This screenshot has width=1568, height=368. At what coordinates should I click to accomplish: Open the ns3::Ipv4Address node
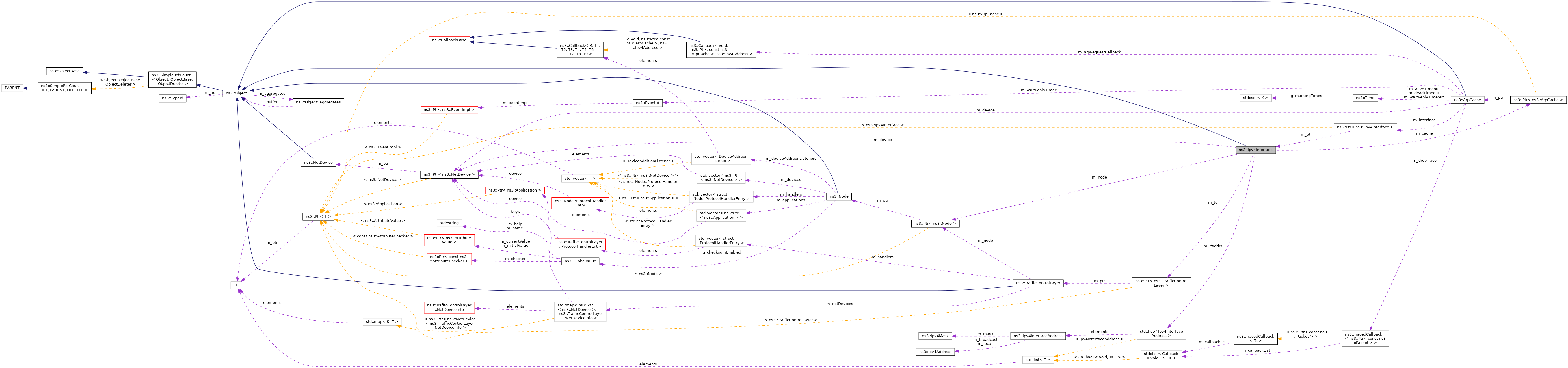click(x=935, y=352)
